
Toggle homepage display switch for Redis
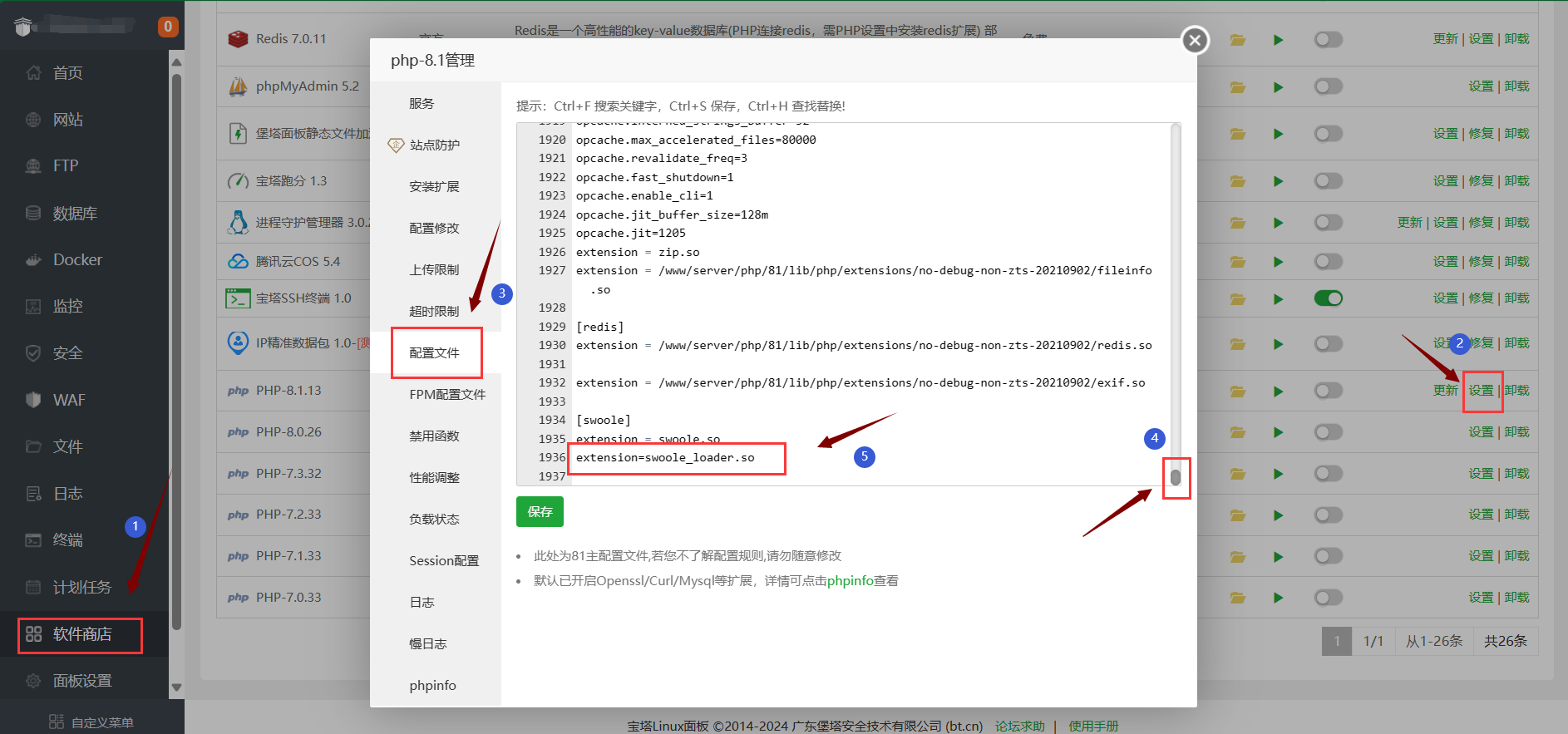[x=1329, y=39]
